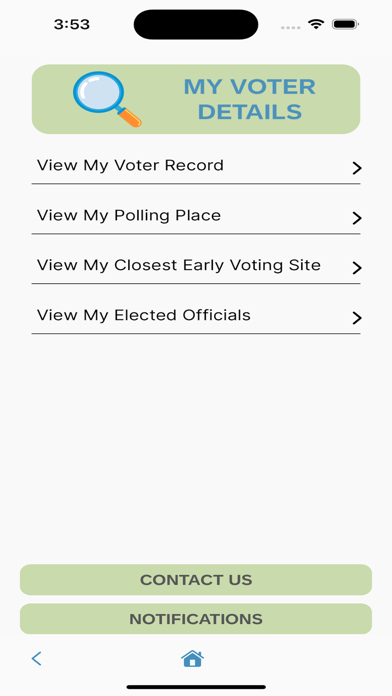Tap the Dynamic Island pill

coord(196,24)
